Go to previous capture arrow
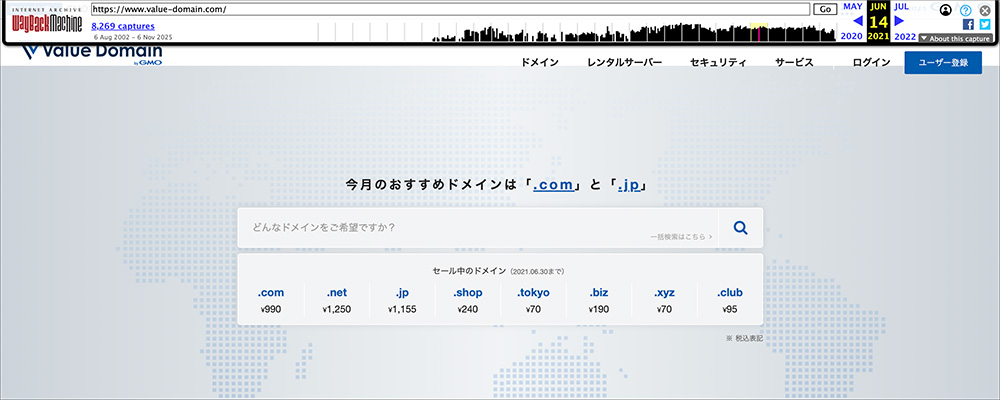 (857, 21)
